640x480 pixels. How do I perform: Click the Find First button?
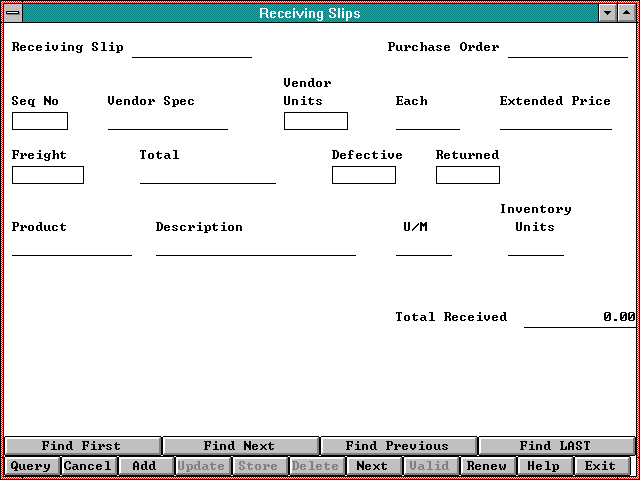(81, 446)
